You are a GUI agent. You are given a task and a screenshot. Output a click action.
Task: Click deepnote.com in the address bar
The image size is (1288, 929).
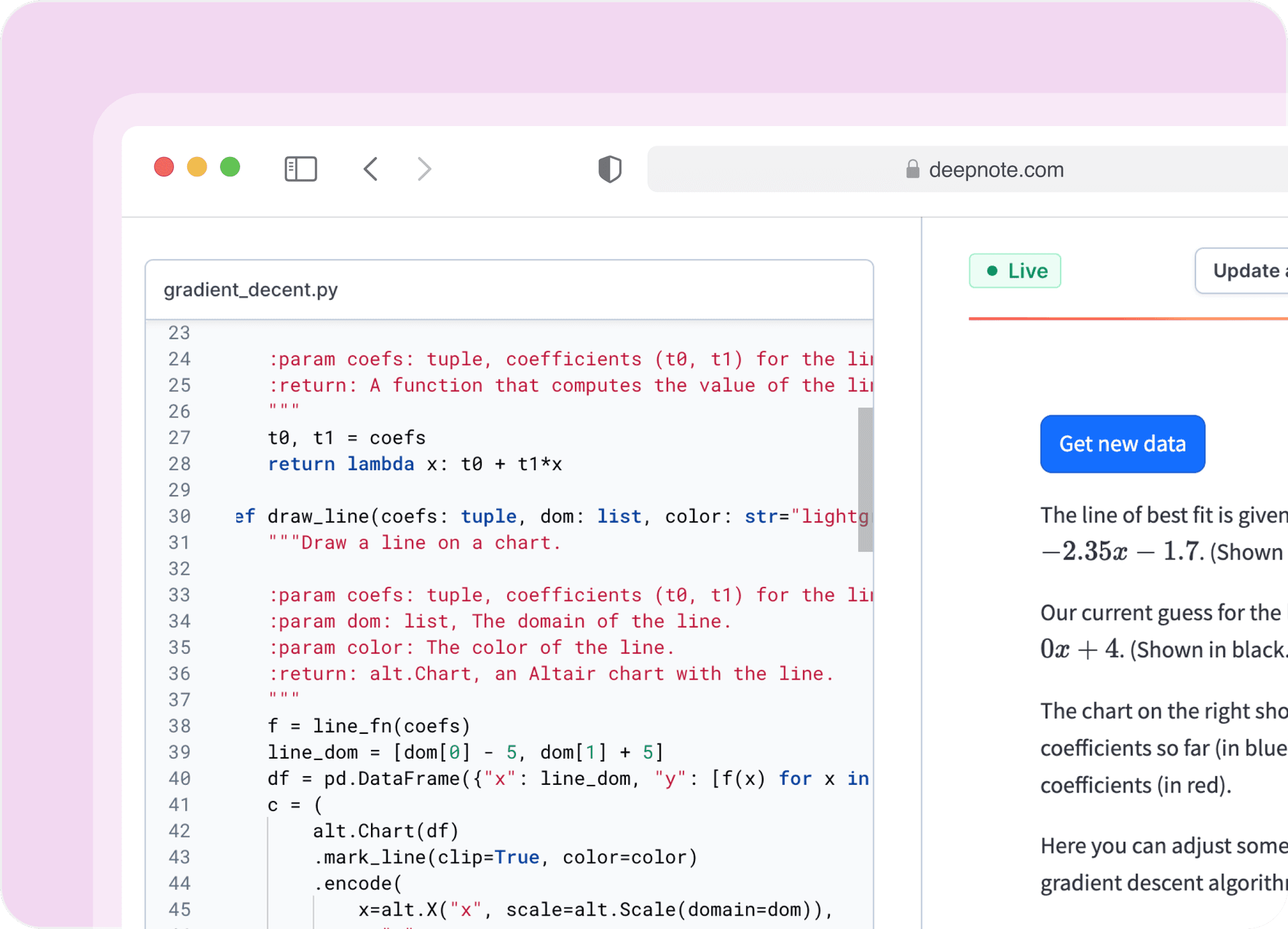996,169
